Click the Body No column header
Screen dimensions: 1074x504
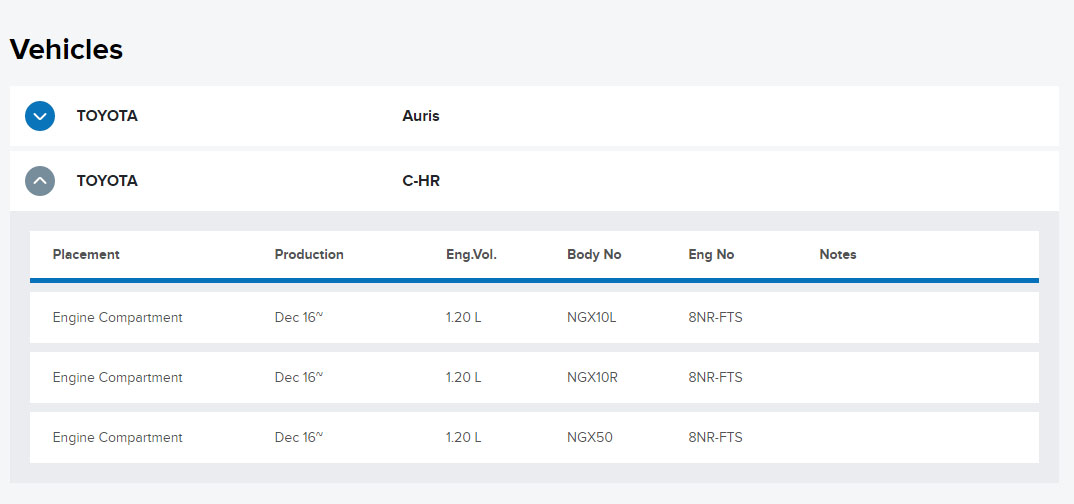tap(594, 254)
